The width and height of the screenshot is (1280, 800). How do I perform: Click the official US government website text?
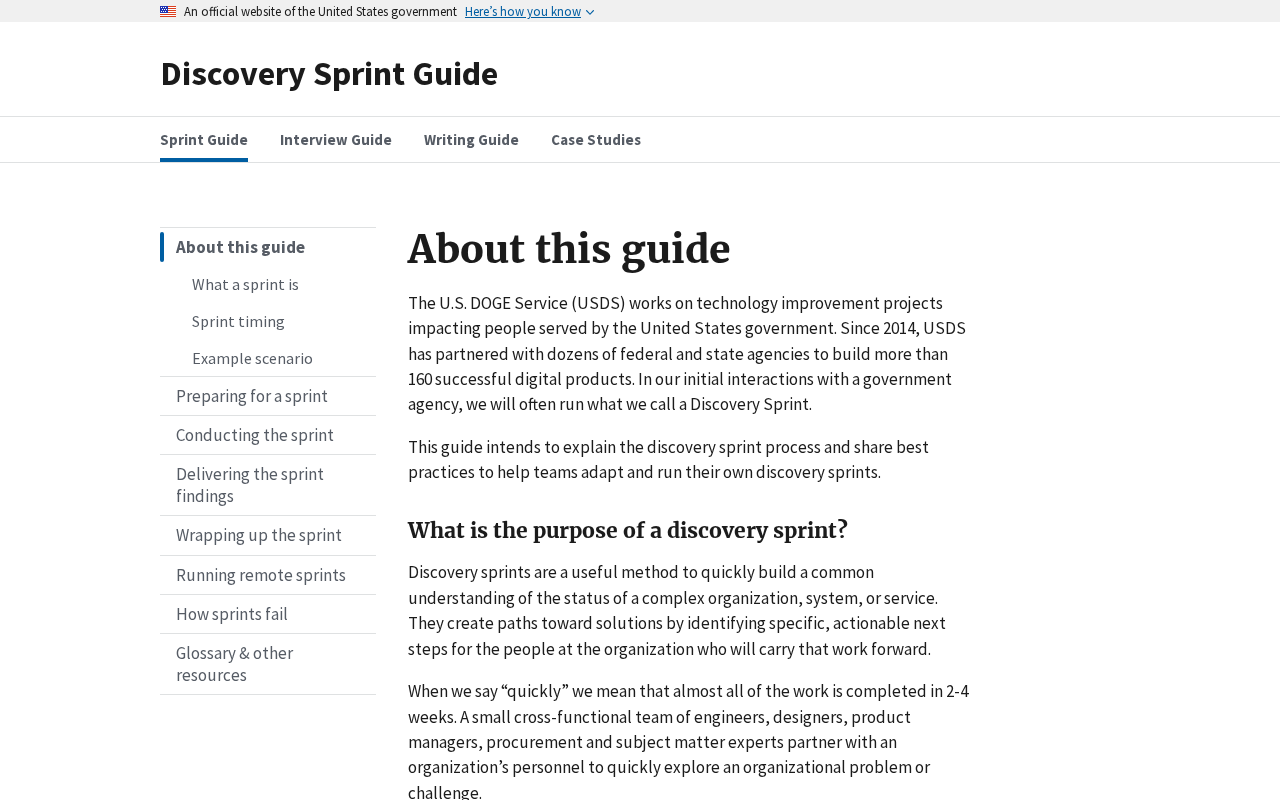(320, 12)
